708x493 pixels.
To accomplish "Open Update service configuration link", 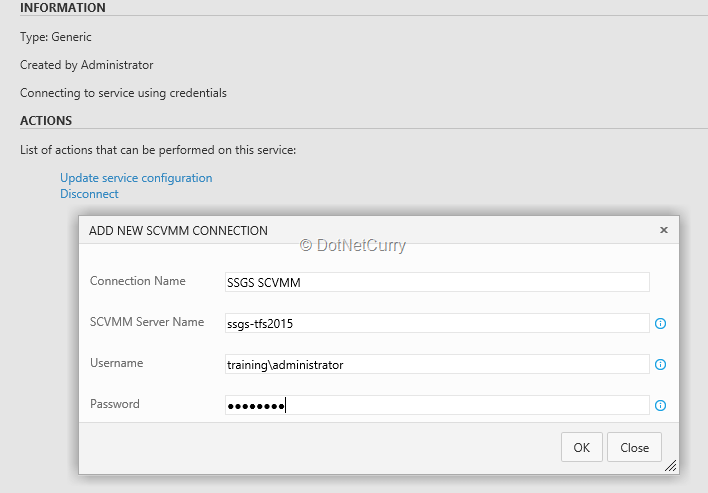I will click(136, 178).
